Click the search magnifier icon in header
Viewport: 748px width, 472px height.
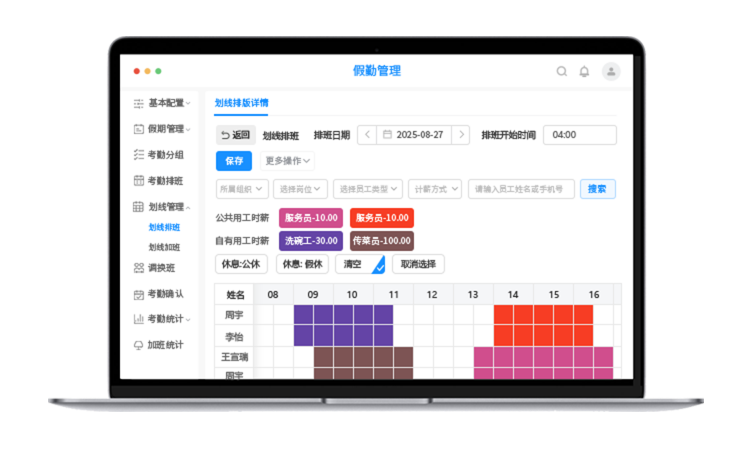[561, 71]
